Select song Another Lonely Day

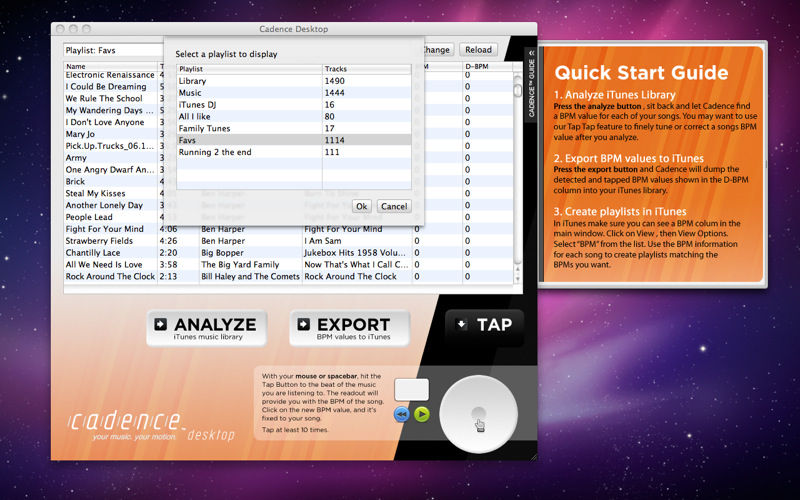click(x=104, y=205)
